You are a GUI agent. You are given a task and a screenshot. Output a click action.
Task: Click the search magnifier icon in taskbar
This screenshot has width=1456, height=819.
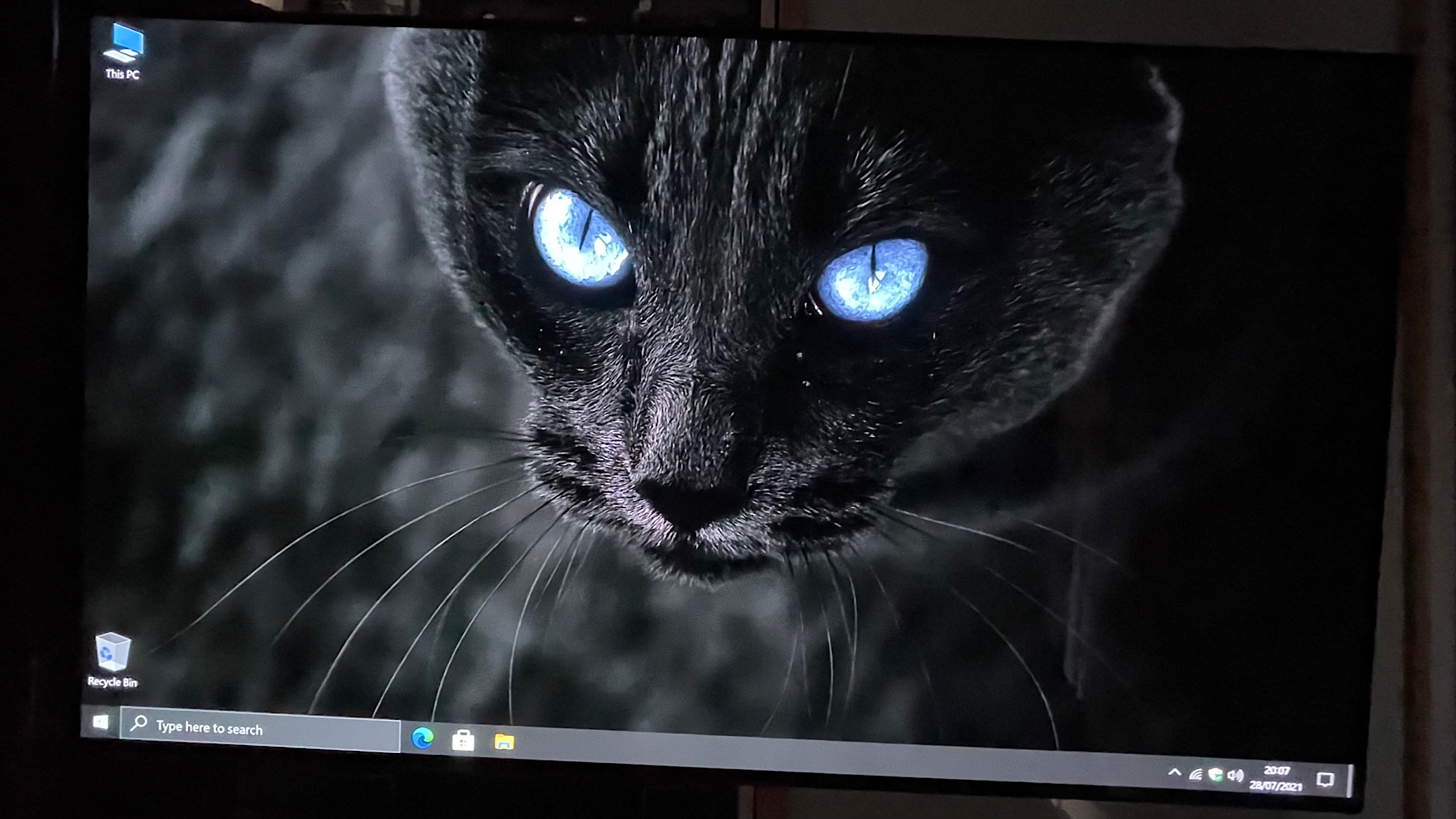(139, 723)
